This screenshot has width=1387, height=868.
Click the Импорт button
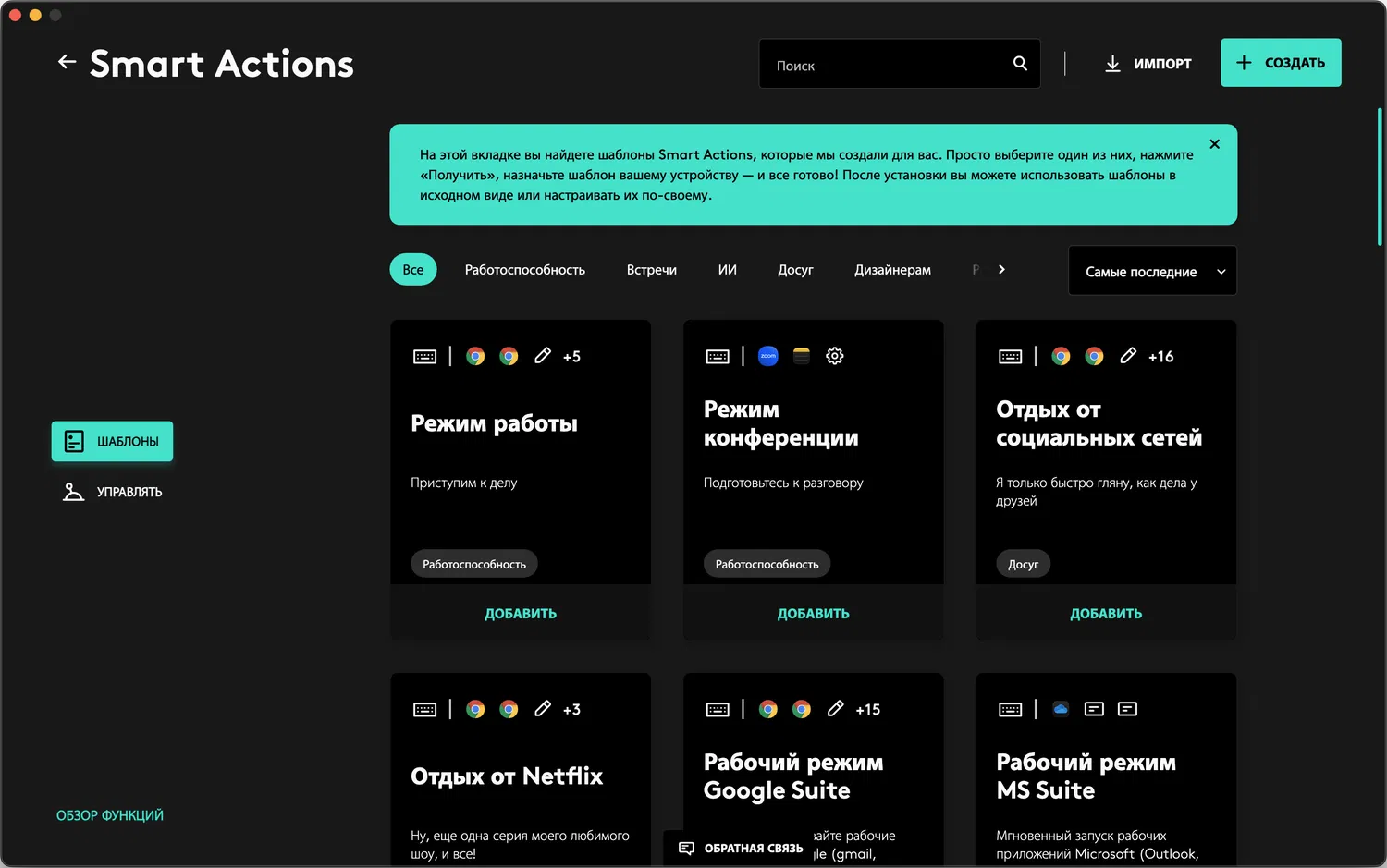[x=1148, y=64]
